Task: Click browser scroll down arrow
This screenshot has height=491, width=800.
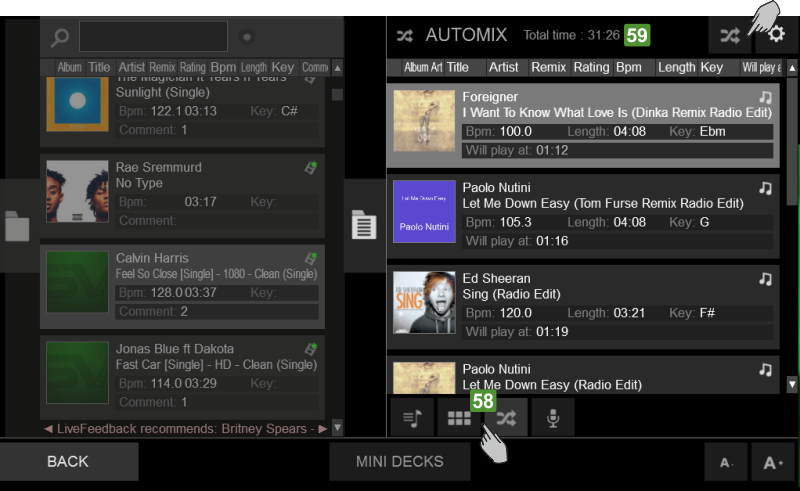Action: tap(337, 427)
